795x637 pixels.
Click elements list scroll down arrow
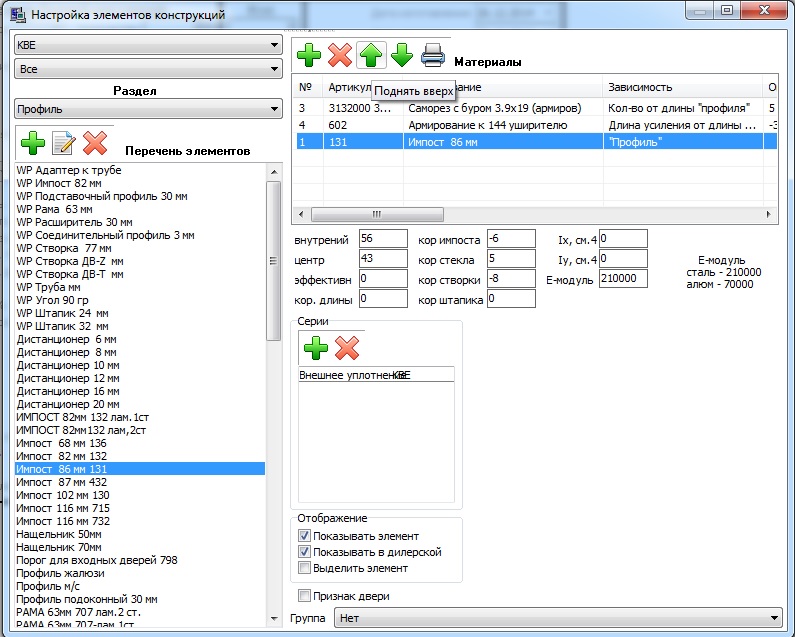(x=274, y=619)
